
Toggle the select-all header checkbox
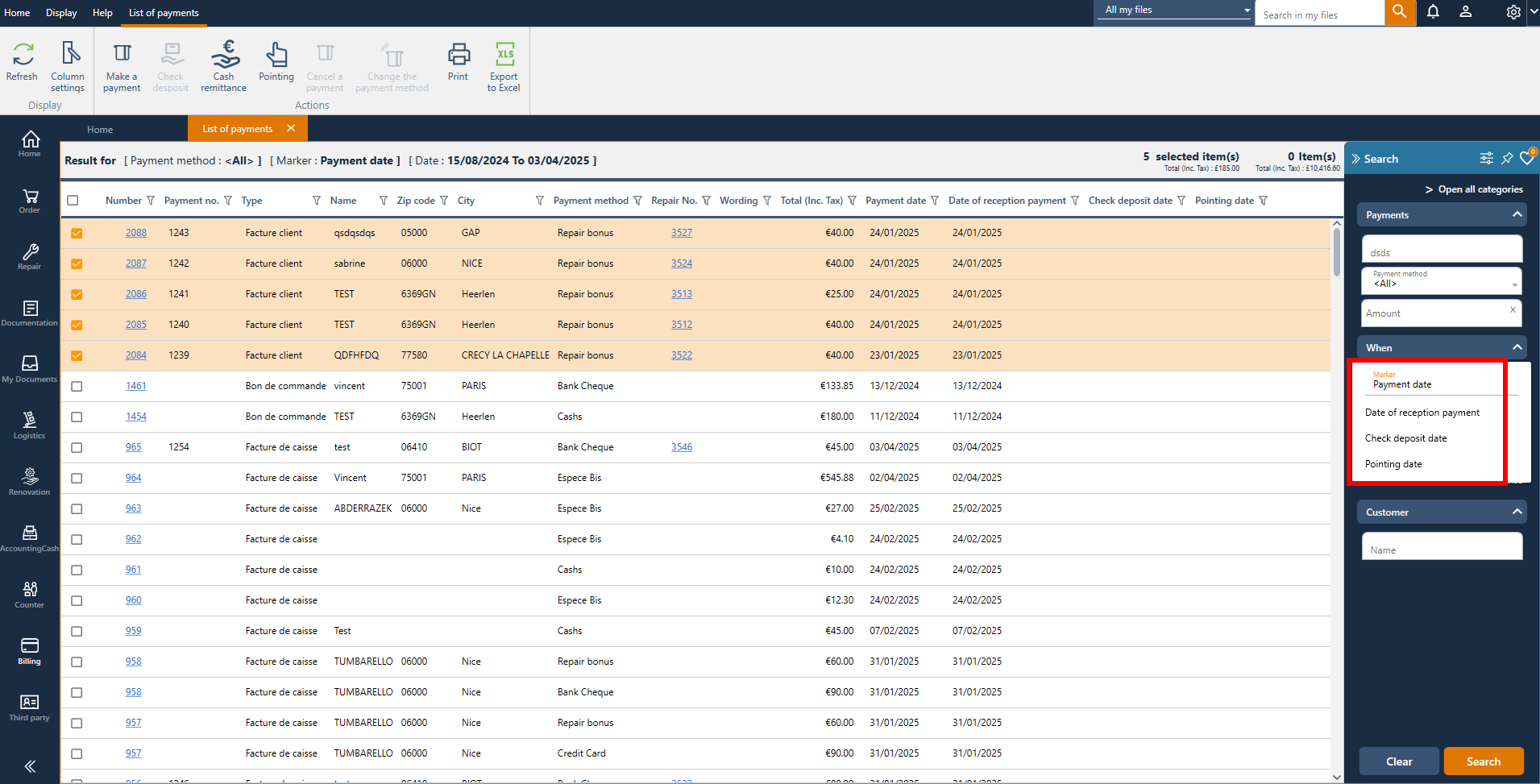73,201
